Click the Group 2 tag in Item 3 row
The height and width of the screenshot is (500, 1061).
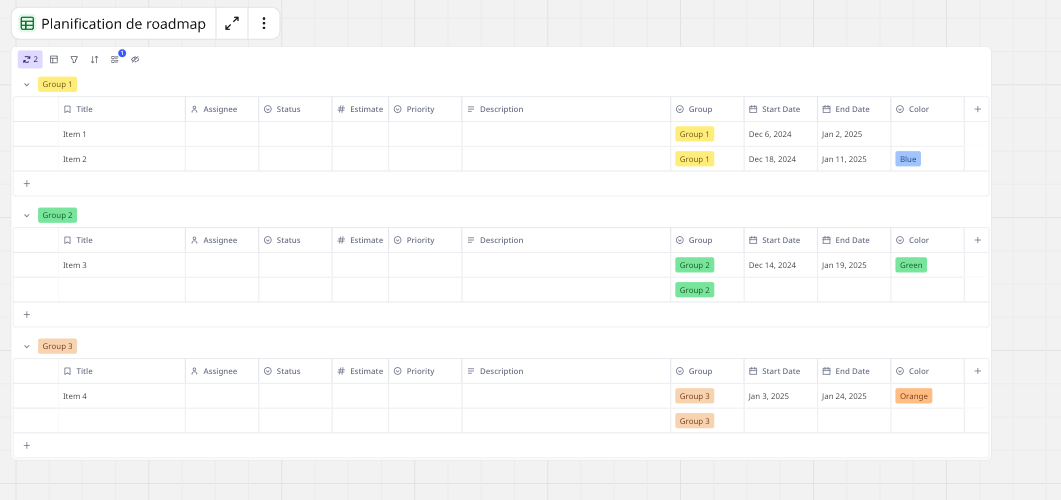[x=694, y=265]
